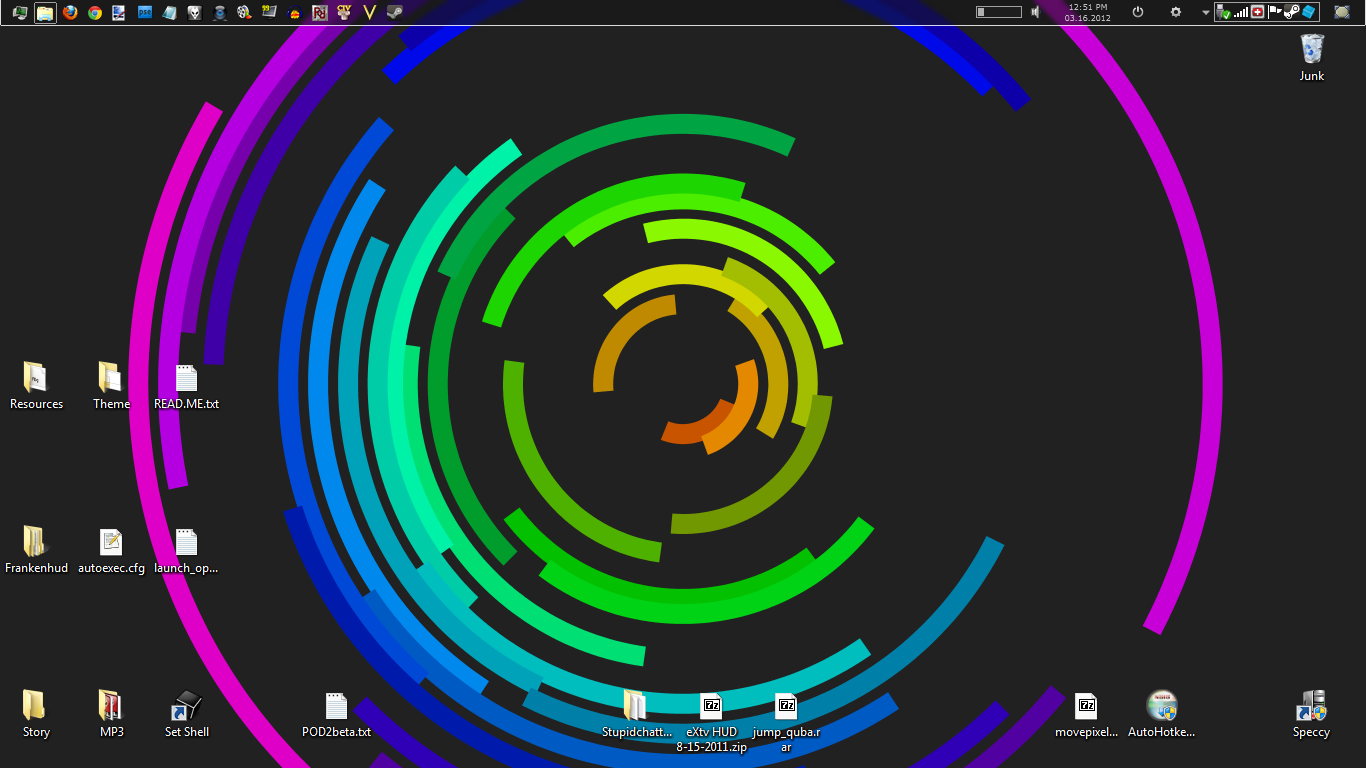Adjust the volume level bar in taskbar

point(999,12)
